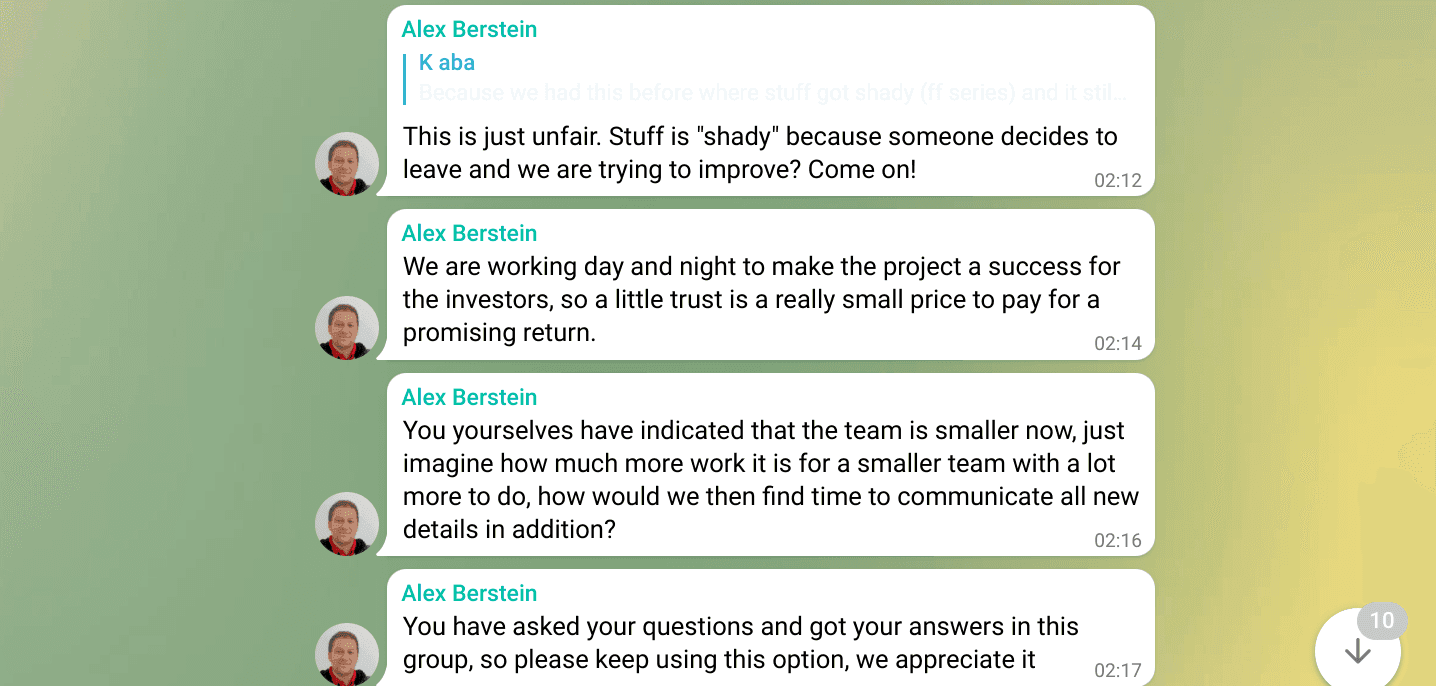Open avatar beside the 02:16 message
Image resolution: width=1436 pixels, height=686 pixels.
click(x=347, y=524)
